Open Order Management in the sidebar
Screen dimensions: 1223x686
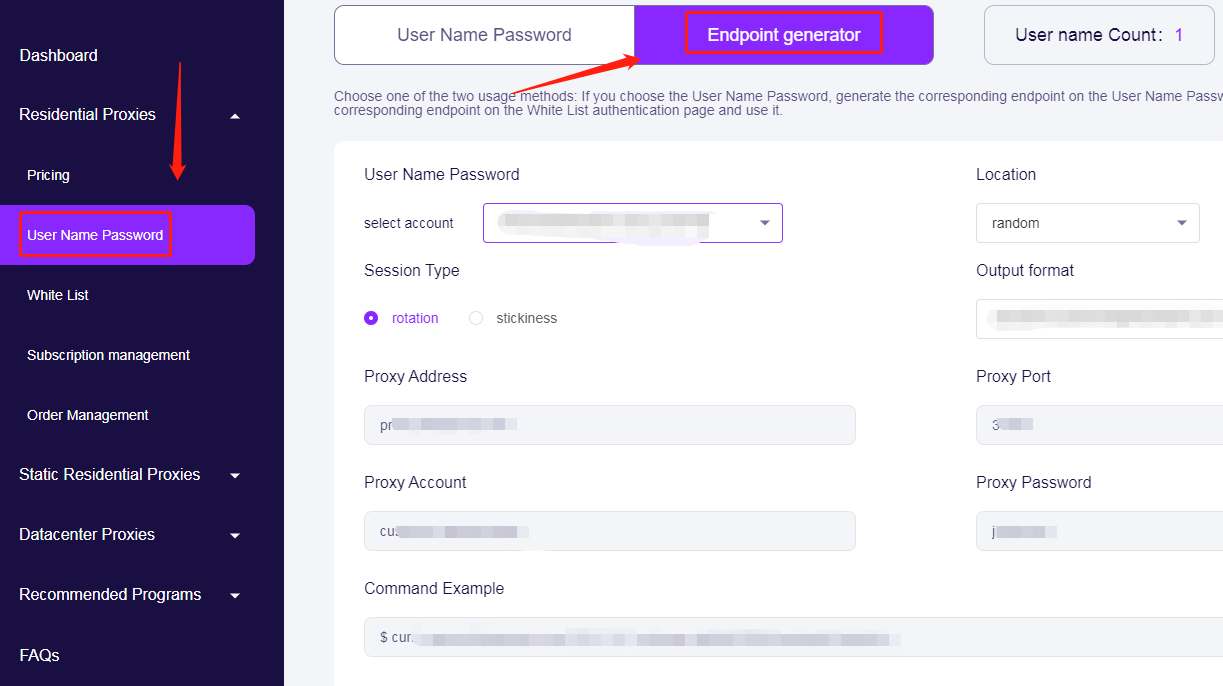(x=88, y=415)
